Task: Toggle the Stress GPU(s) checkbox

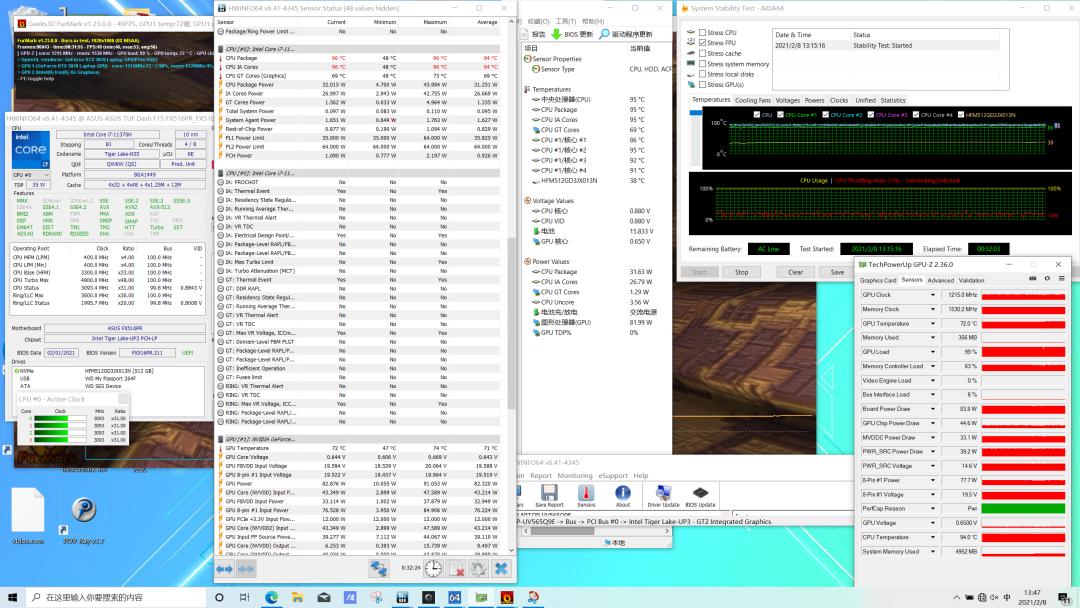Action: click(x=703, y=84)
